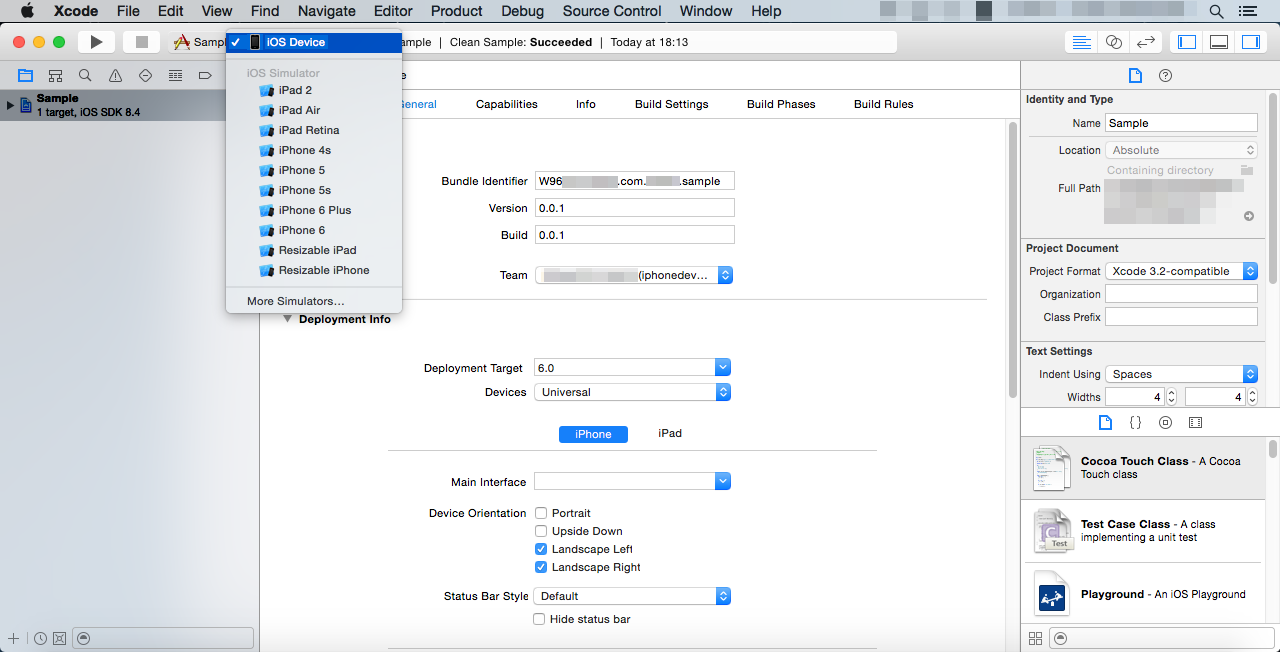Check the Hide status bar option
This screenshot has width=1280, height=652.
[x=540, y=619]
